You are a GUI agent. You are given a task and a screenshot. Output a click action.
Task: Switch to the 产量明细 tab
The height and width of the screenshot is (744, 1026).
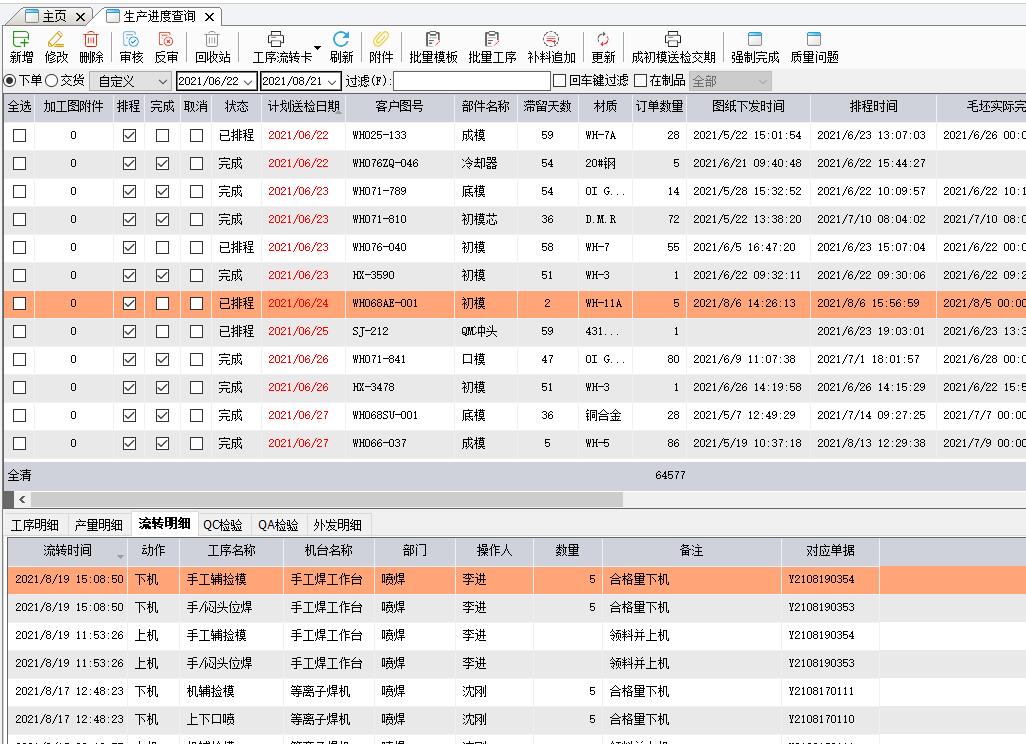tap(98, 525)
